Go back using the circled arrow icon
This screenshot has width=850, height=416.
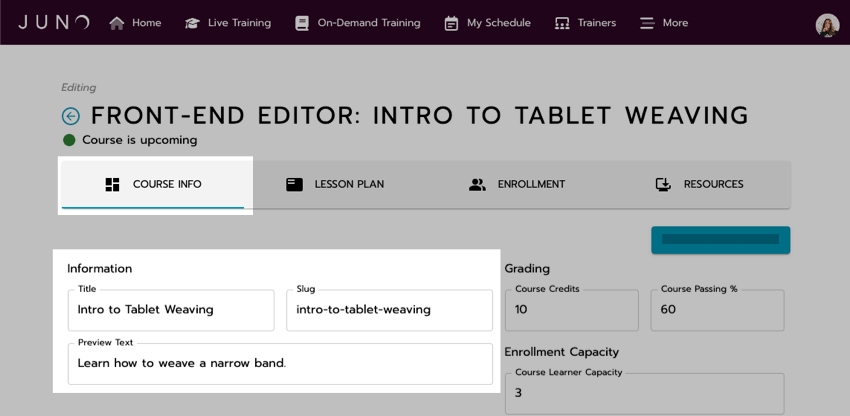(x=71, y=116)
